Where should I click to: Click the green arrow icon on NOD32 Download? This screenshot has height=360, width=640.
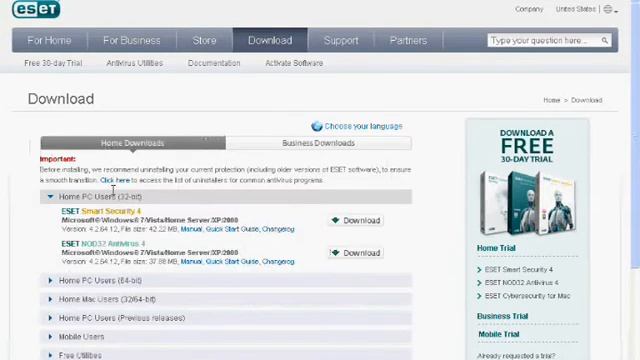click(336, 253)
